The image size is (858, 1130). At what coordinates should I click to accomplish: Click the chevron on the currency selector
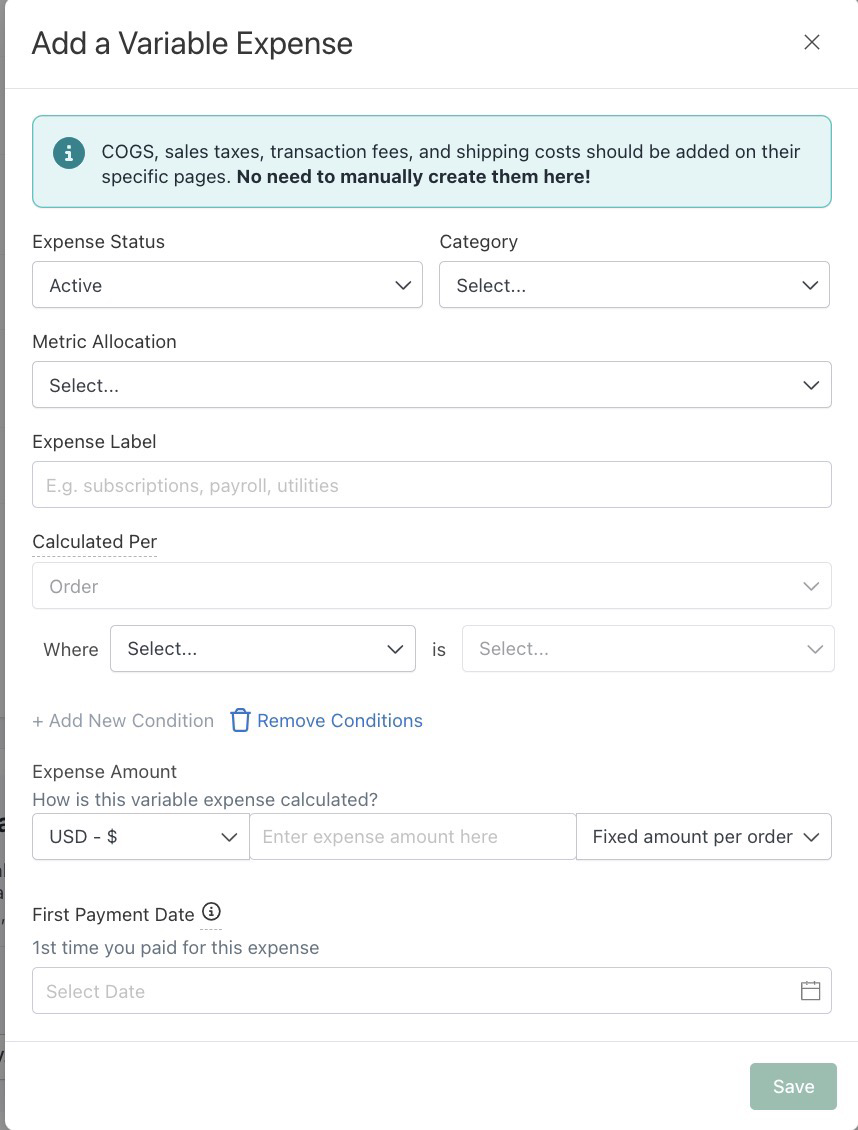(x=229, y=837)
